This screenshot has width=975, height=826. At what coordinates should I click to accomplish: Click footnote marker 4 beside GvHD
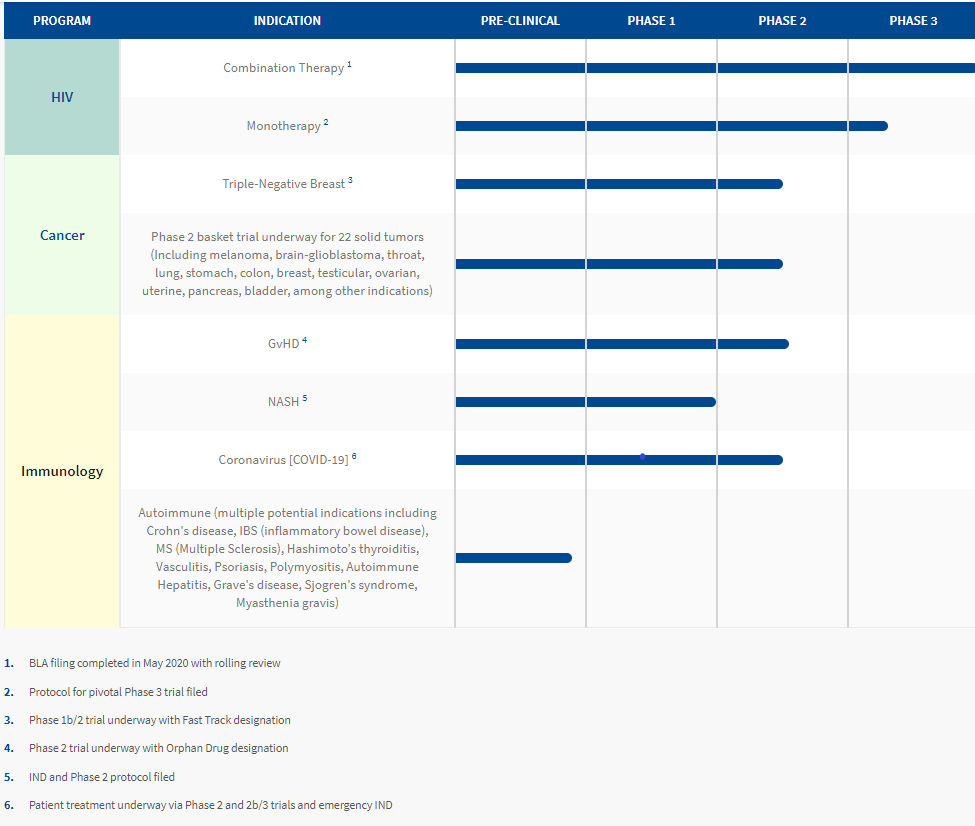click(306, 339)
